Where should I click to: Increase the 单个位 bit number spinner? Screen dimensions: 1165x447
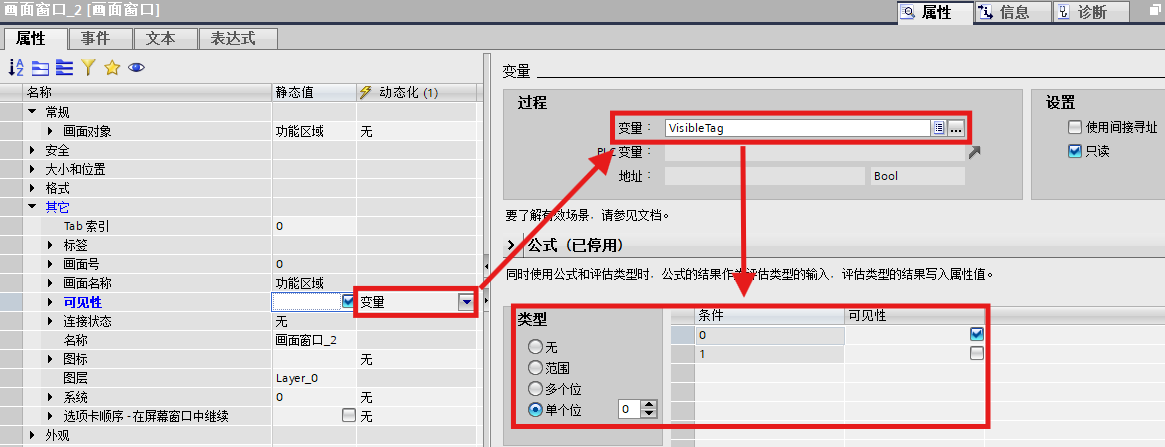click(650, 405)
